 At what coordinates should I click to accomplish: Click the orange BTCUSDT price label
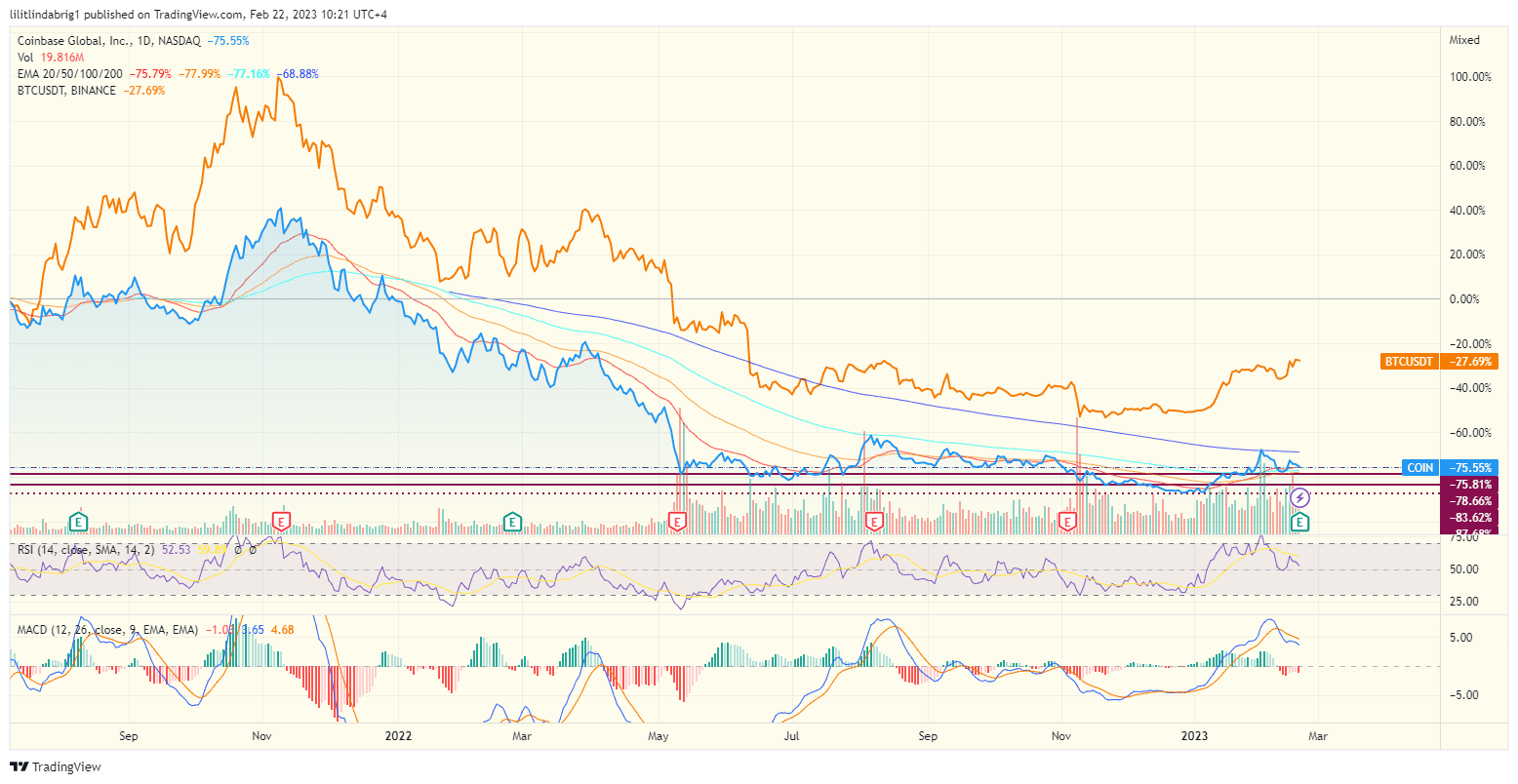pyautogui.click(x=1408, y=361)
